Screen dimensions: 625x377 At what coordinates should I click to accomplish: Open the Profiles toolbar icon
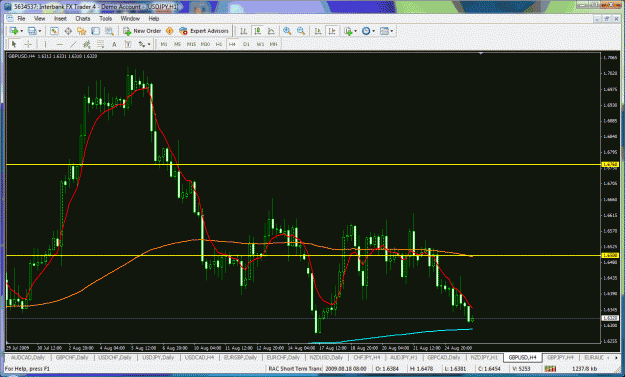click(32, 31)
